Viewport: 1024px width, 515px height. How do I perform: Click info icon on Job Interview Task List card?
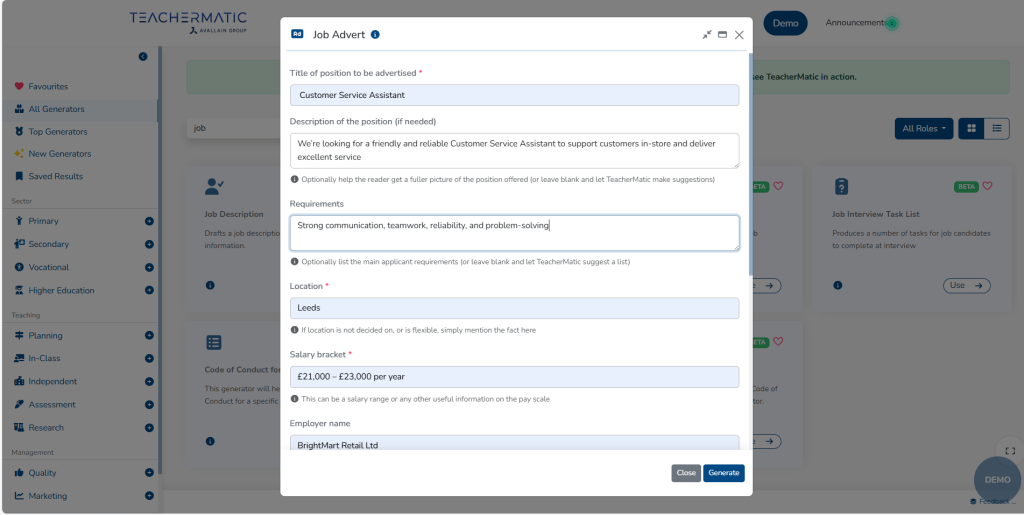pyautogui.click(x=838, y=285)
